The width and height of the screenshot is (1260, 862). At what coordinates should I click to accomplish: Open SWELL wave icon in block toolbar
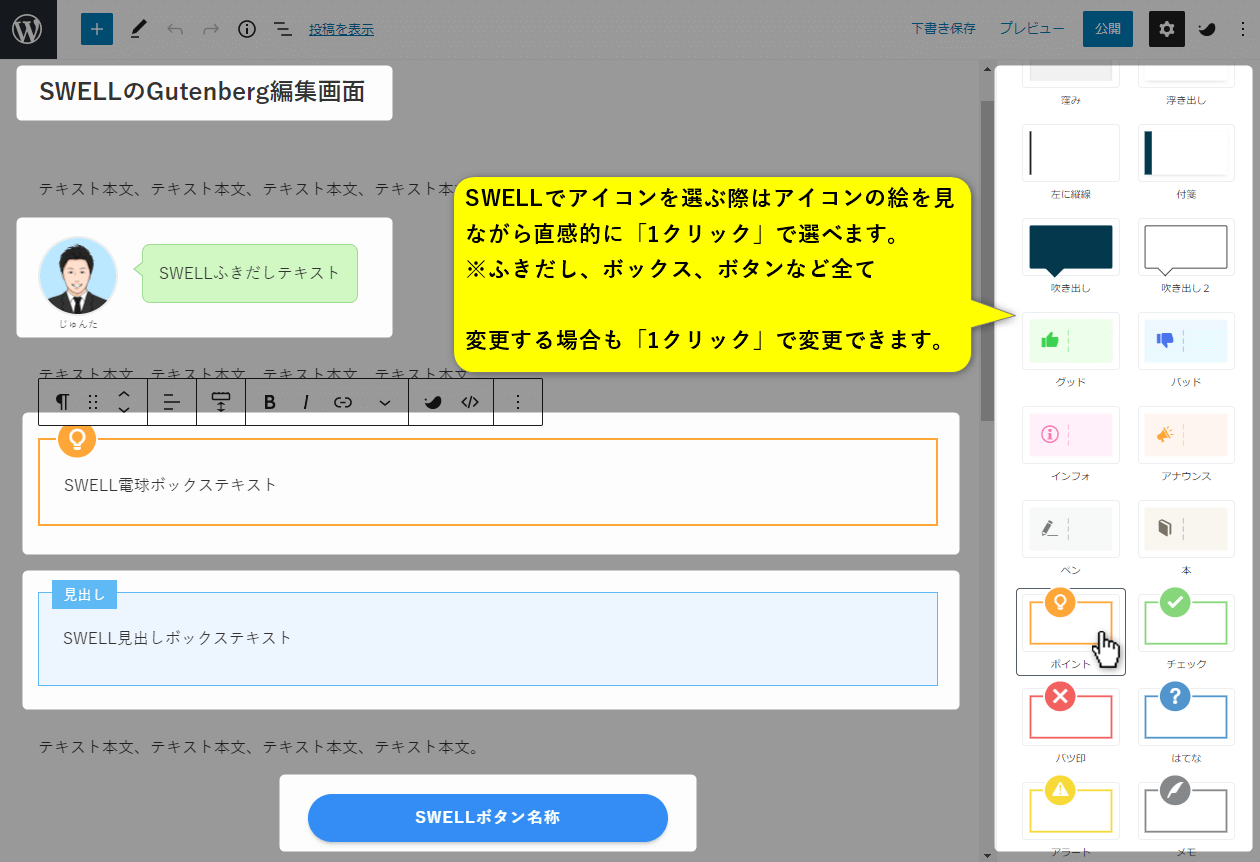point(433,402)
